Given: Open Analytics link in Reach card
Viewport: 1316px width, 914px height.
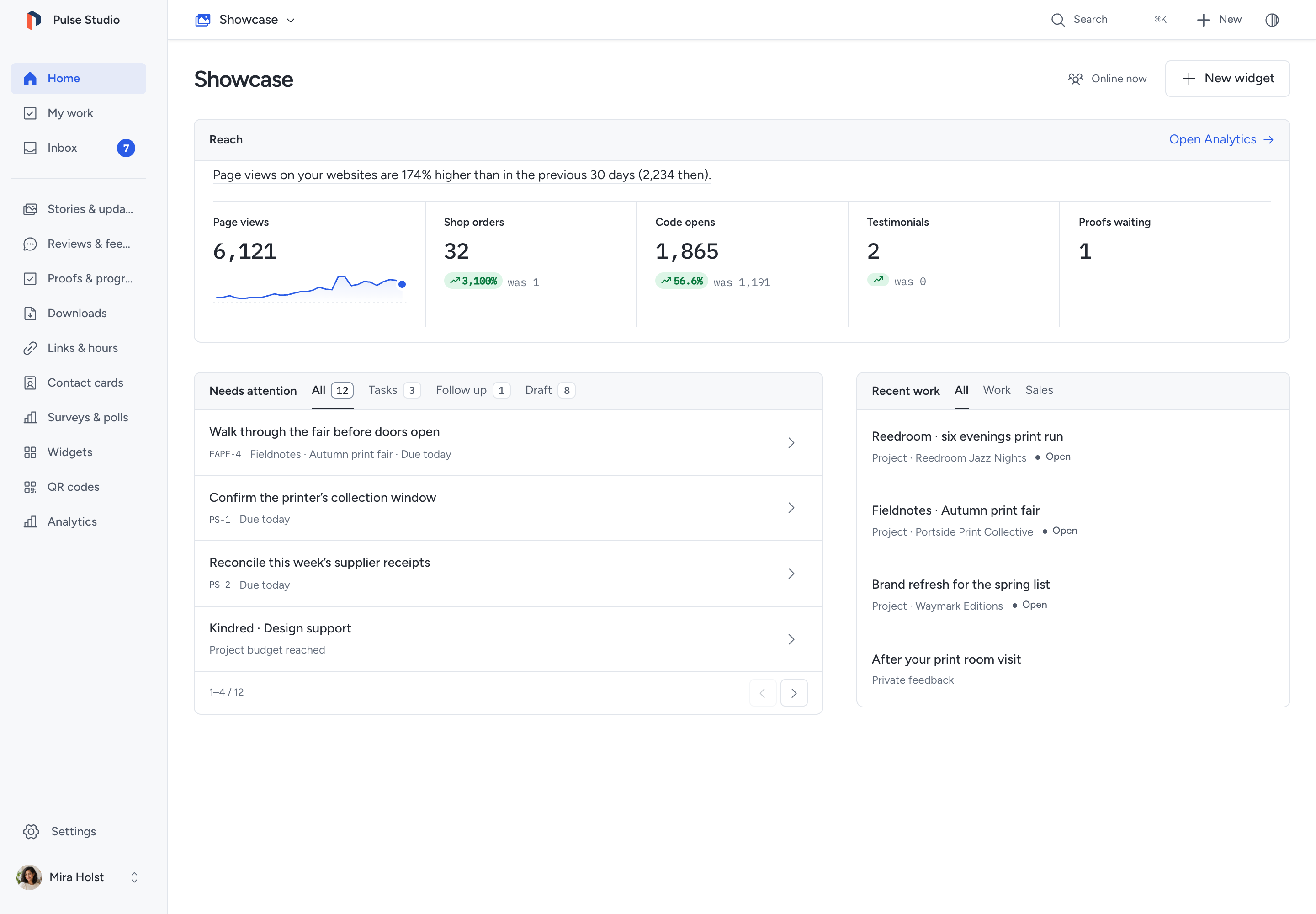Looking at the screenshot, I should pos(1221,140).
